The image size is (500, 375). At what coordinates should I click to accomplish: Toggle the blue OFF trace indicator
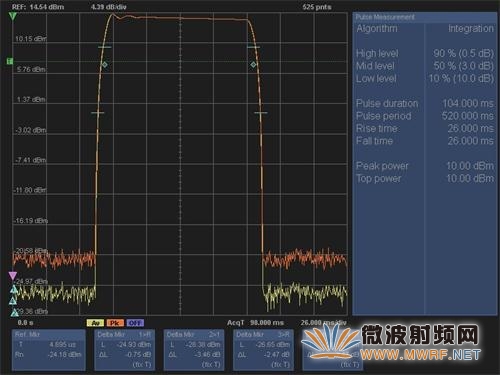(x=135, y=323)
